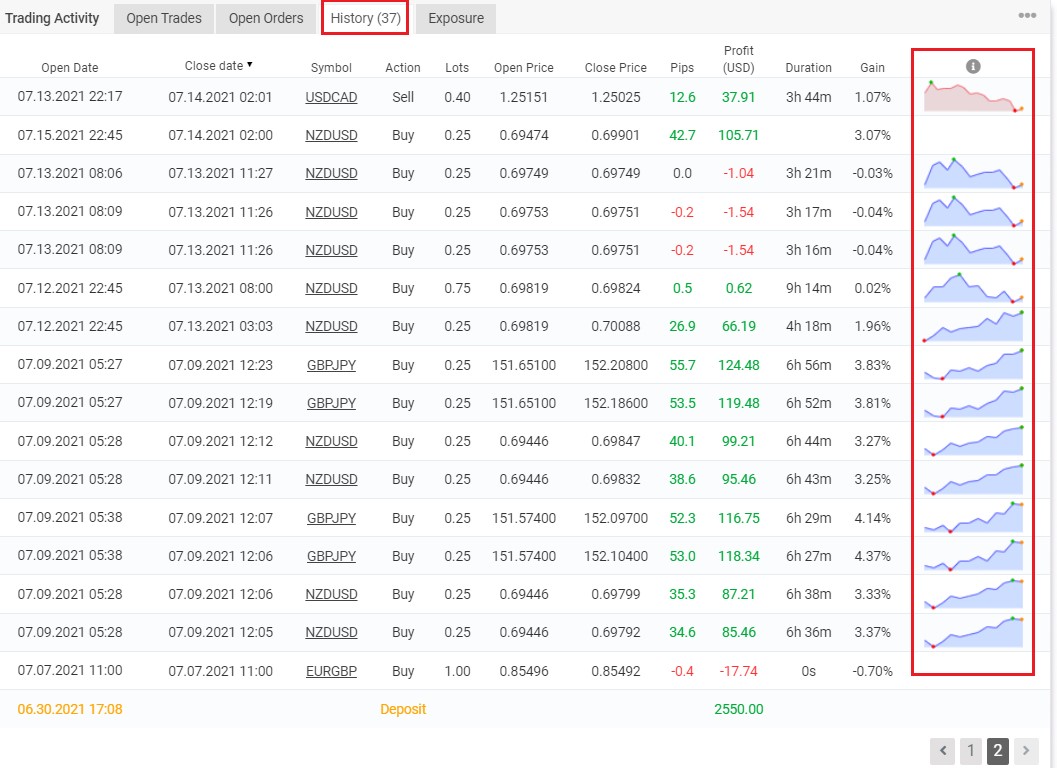This screenshot has height=768, width=1057.
Task: Switch to the Open Orders tab
Action: [x=266, y=18]
